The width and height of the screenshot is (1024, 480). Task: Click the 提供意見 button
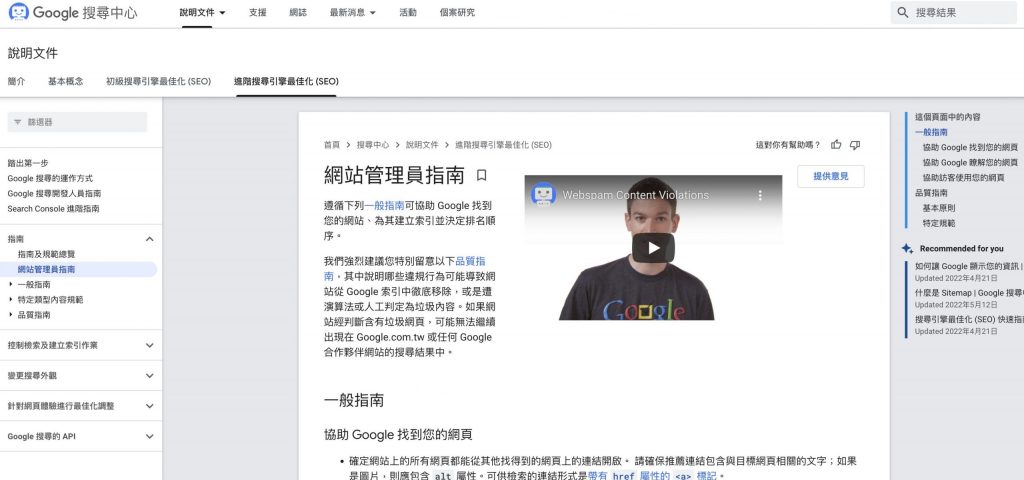(831, 176)
